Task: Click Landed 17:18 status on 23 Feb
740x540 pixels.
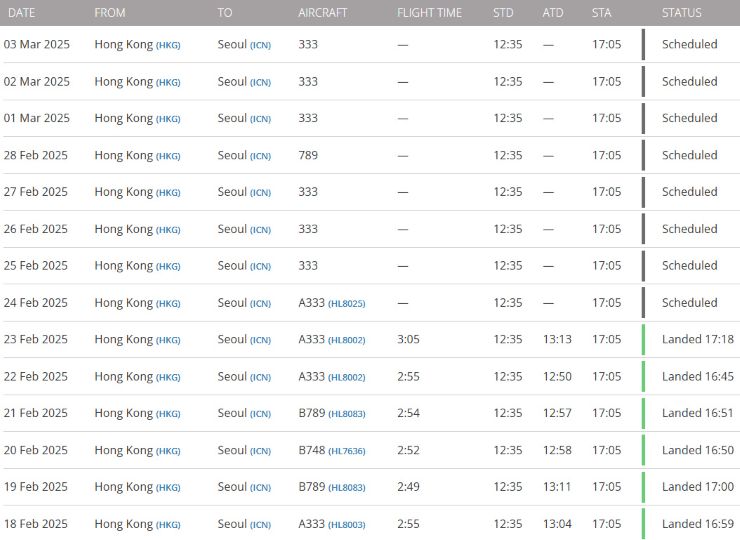Action: pos(698,339)
